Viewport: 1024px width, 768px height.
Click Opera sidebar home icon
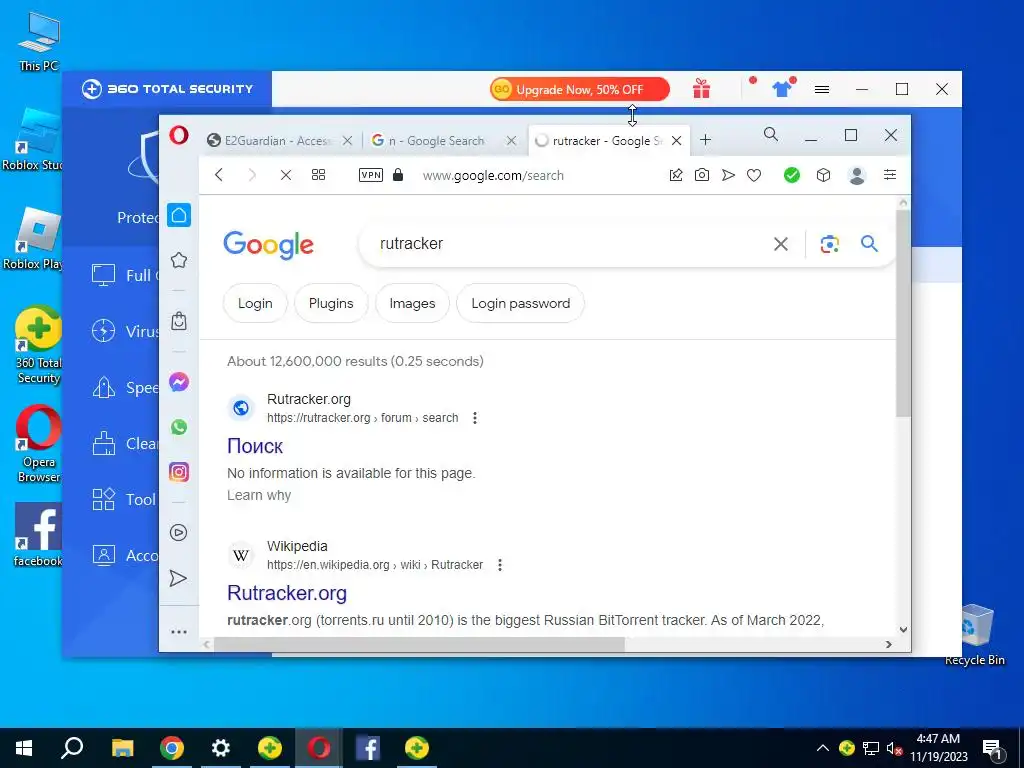point(179,215)
